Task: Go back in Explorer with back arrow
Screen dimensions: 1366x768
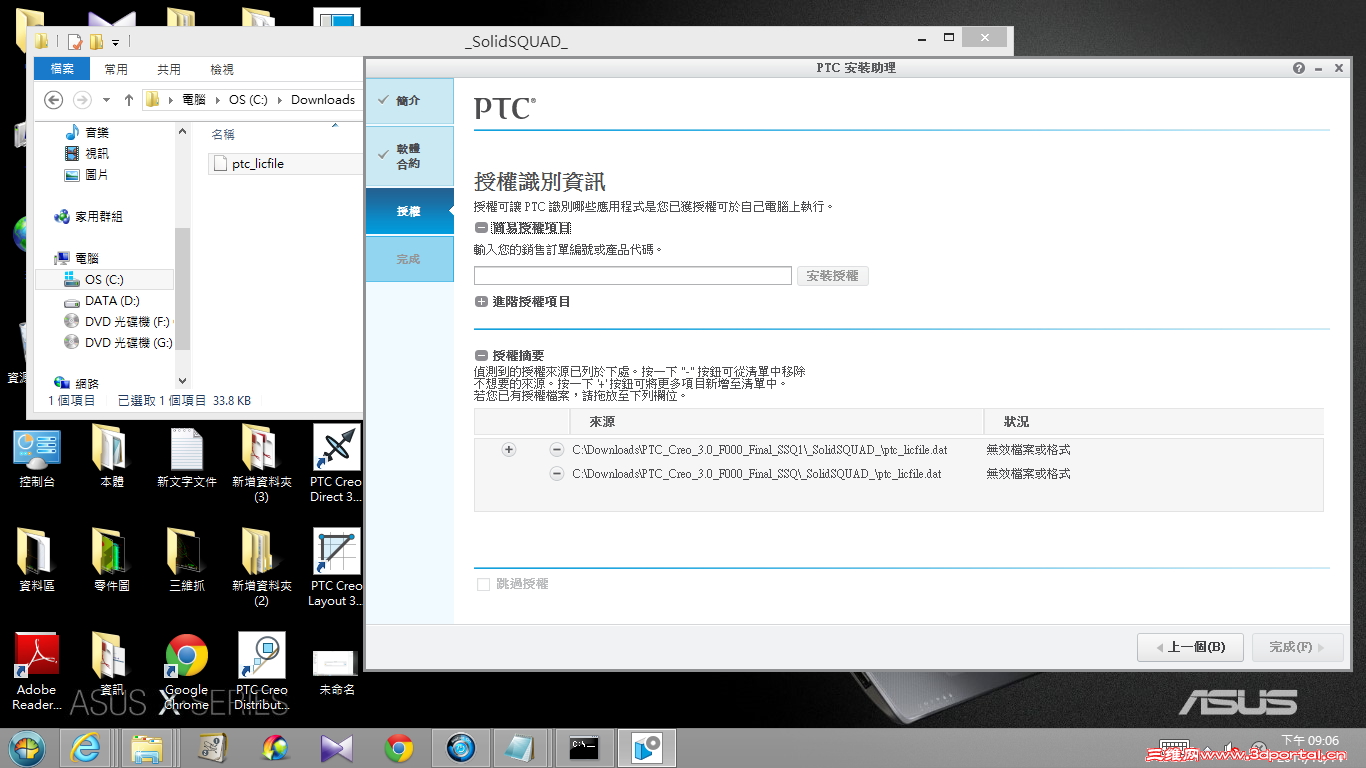Action: 54,100
